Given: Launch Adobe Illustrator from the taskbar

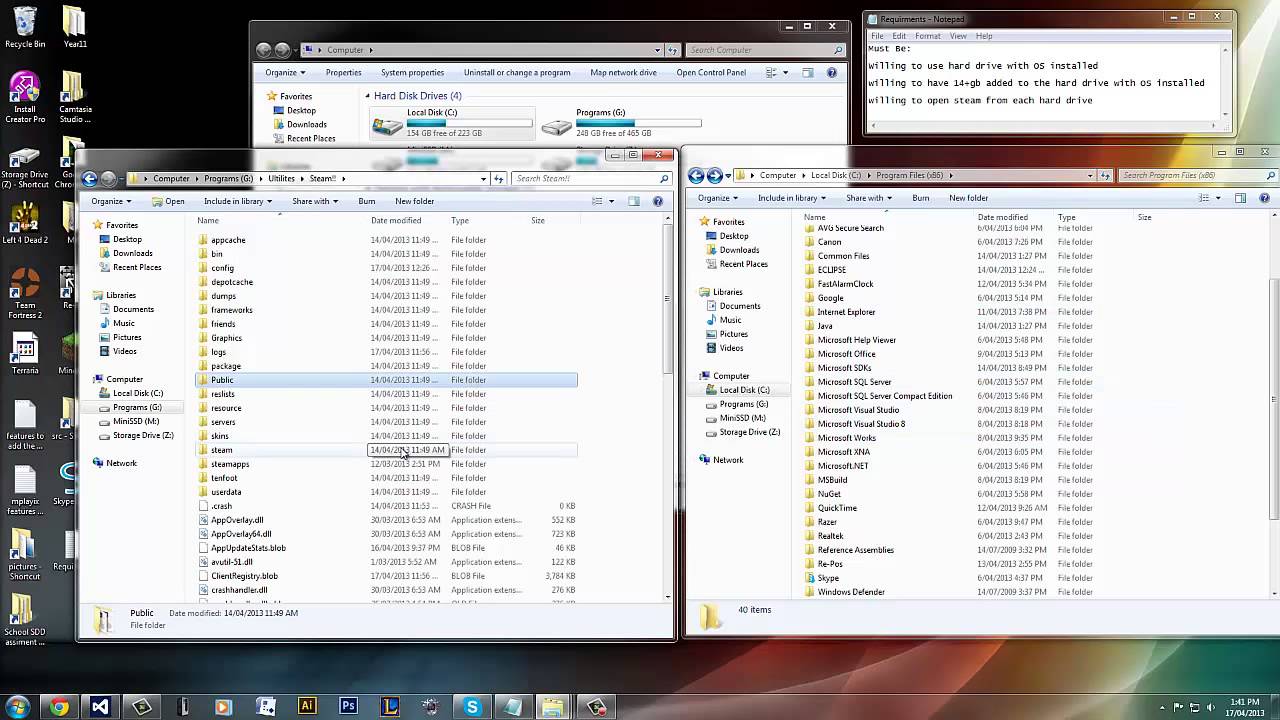Looking at the screenshot, I should (307, 707).
